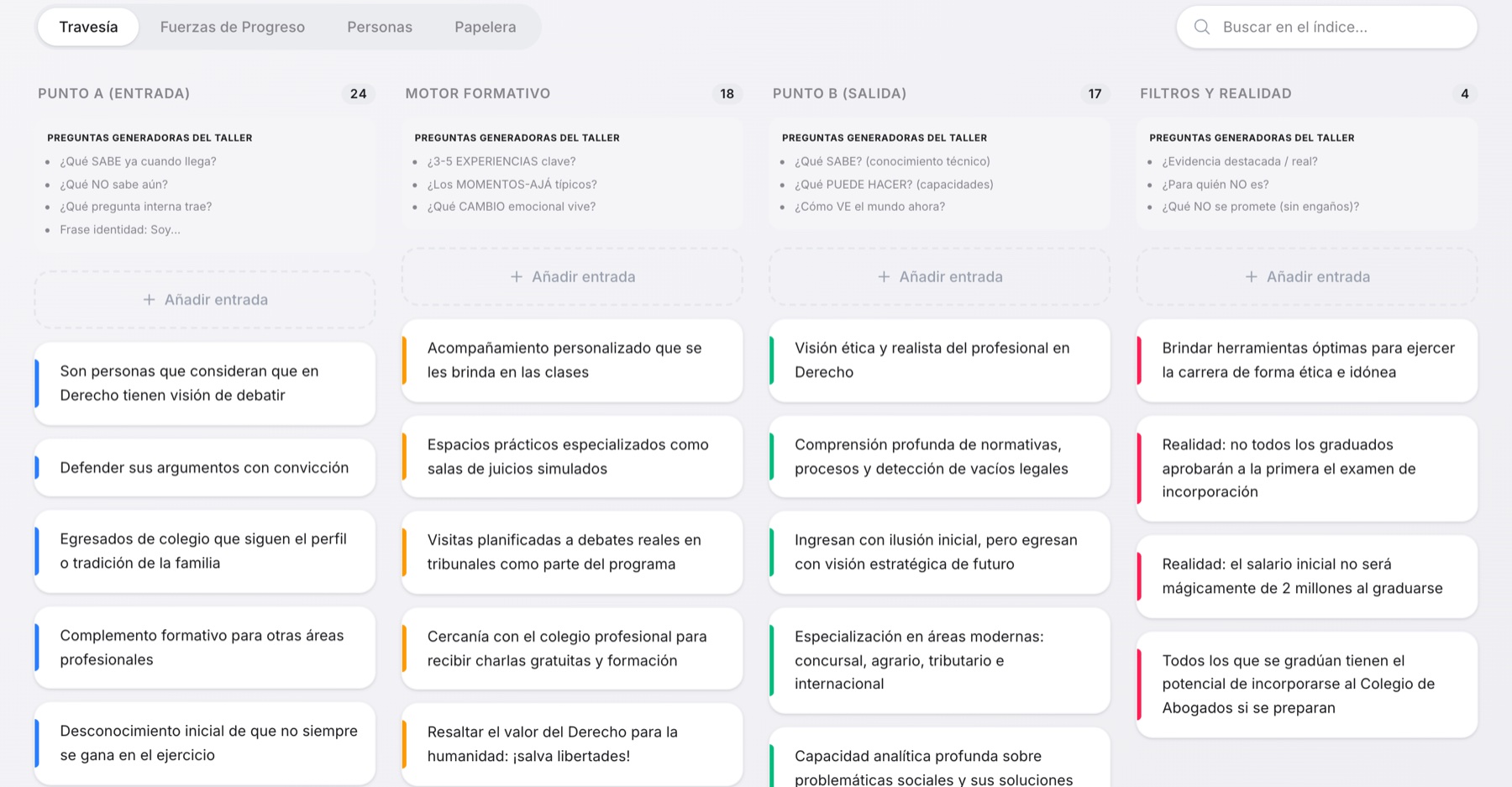The width and height of the screenshot is (1512, 787).
Task: Open card 'Son personas que consideran que en Derecho'
Action: pos(205,383)
